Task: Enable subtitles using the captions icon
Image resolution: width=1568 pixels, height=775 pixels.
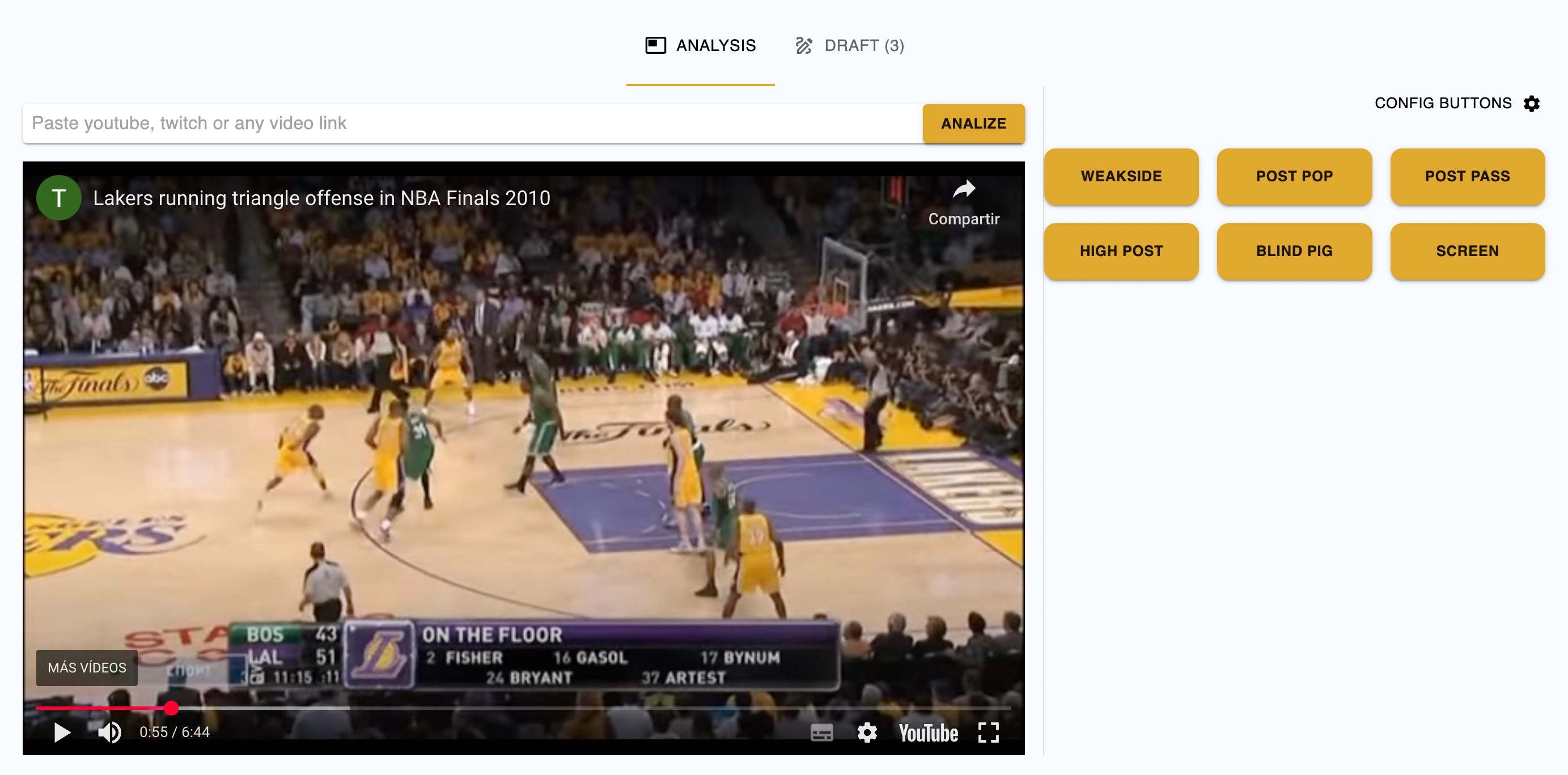Action: click(822, 733)
